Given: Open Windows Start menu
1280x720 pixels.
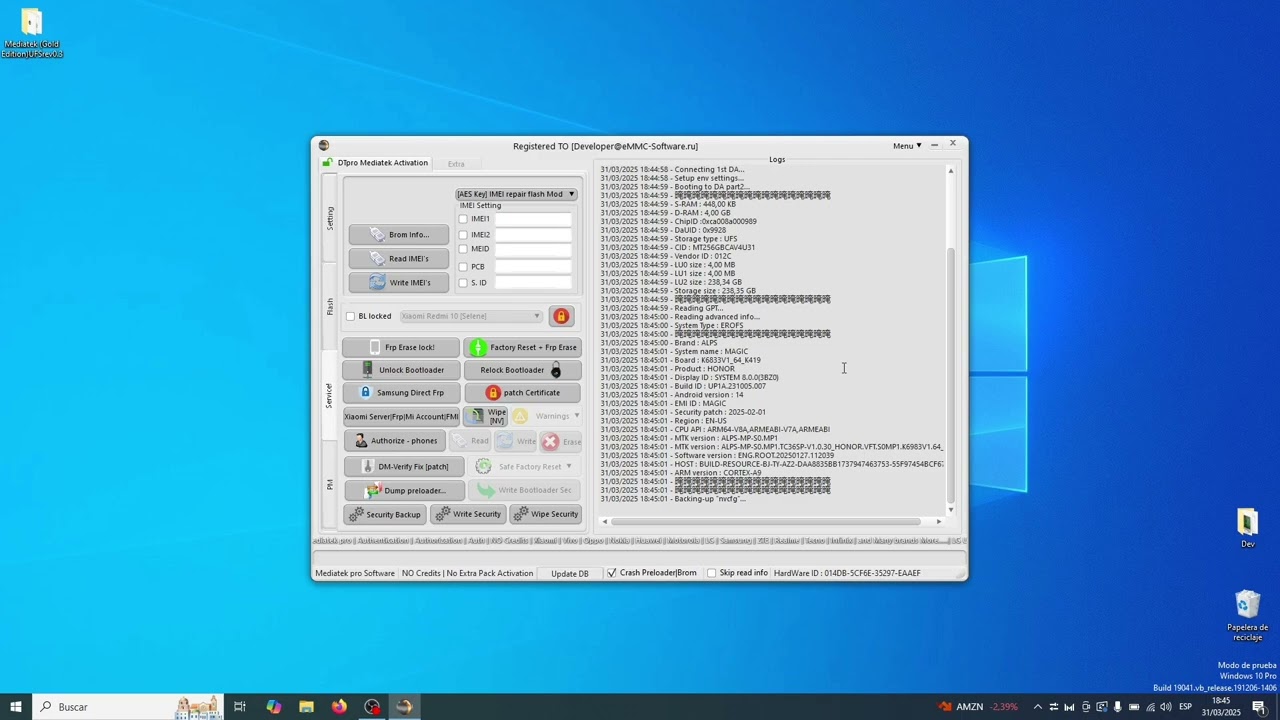Looking at the screenshot, I should (16, 707).
